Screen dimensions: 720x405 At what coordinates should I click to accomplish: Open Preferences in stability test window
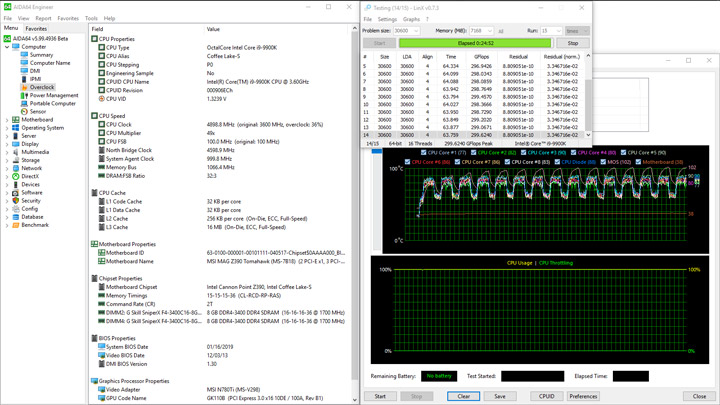[x=583, y=396]
